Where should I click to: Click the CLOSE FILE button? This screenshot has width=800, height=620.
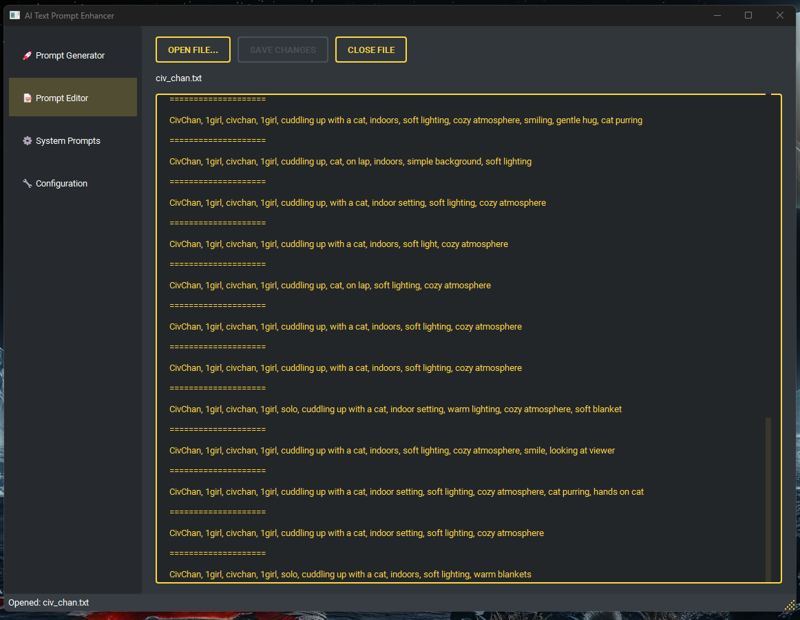click(x=371, y=49)
